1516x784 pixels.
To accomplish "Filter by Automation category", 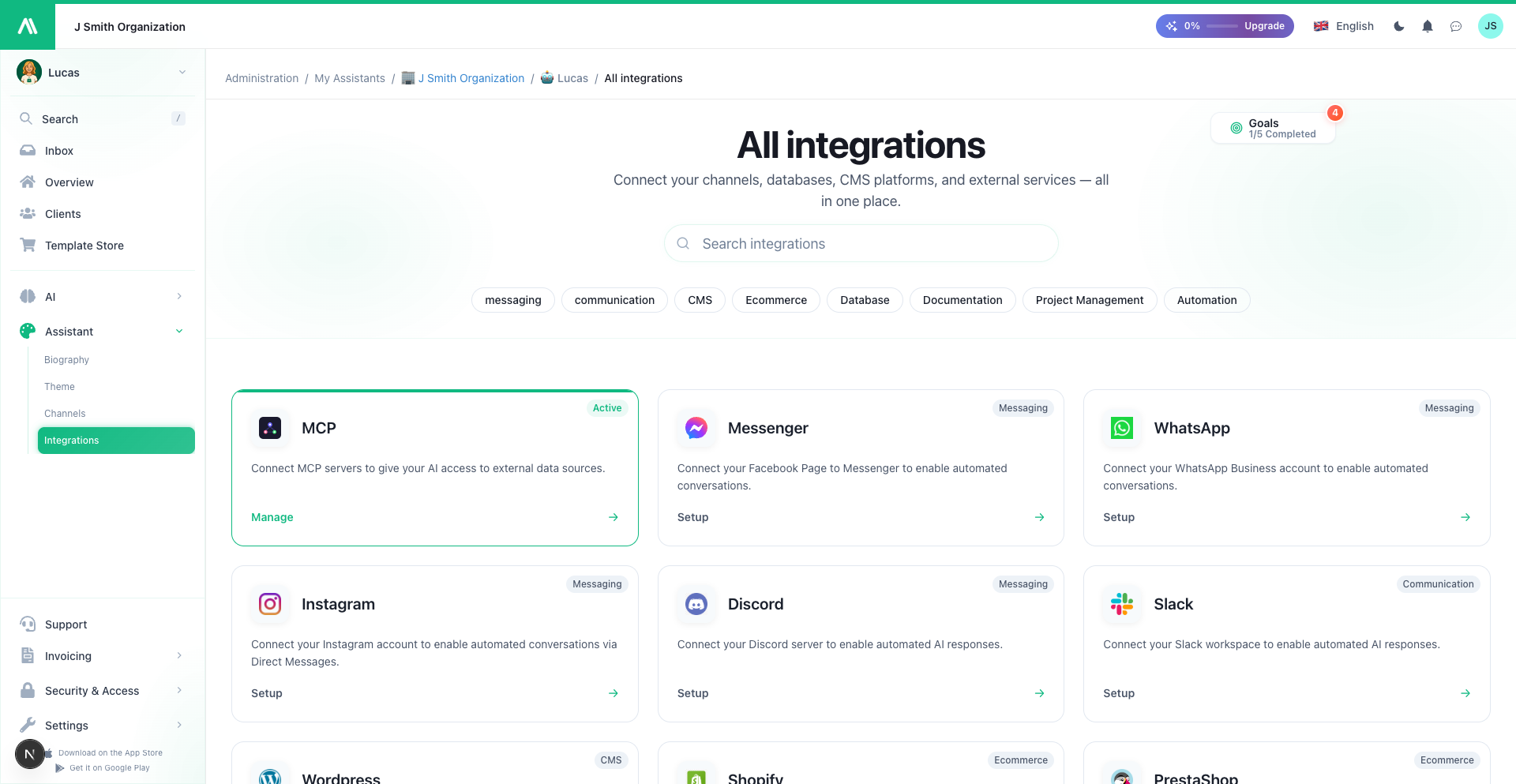I will click(x=1206, y=300).
